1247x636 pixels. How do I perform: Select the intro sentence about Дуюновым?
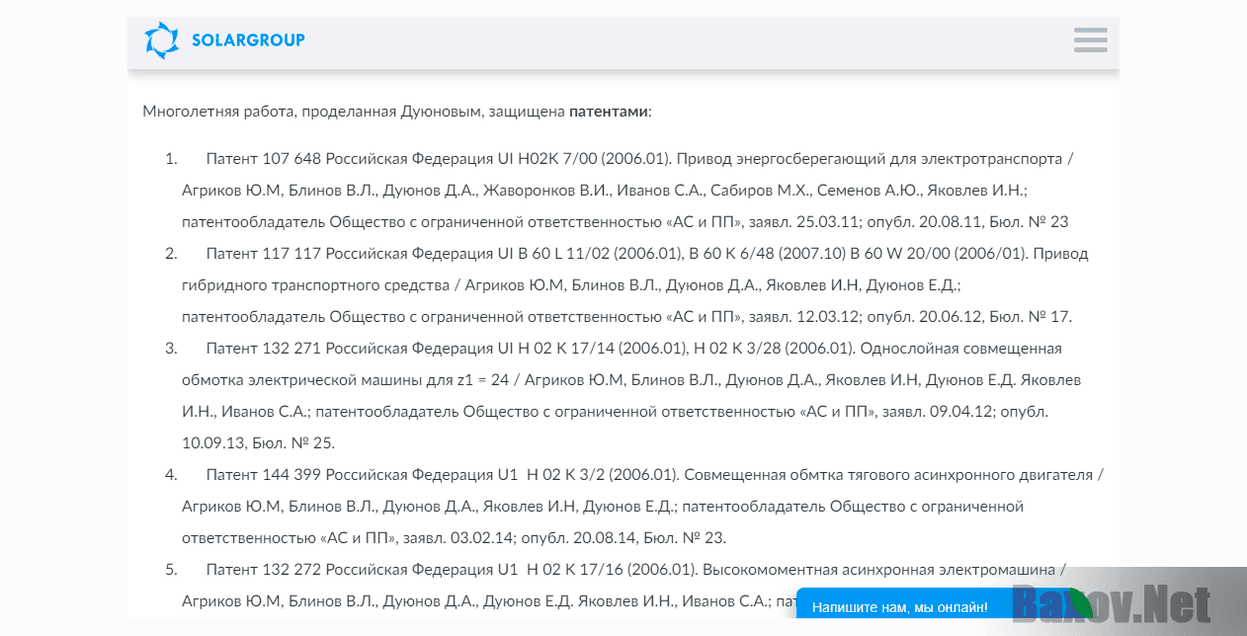click(x=395, y=112)
